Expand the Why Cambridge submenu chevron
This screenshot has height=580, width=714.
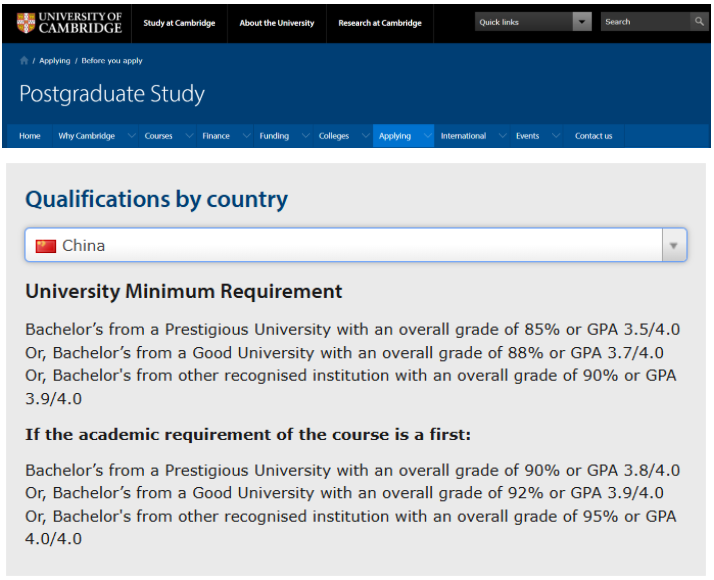click(132, 136)
